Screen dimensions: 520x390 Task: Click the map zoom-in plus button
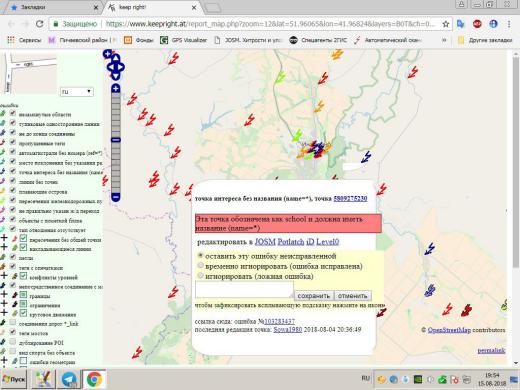pos(115,88)
